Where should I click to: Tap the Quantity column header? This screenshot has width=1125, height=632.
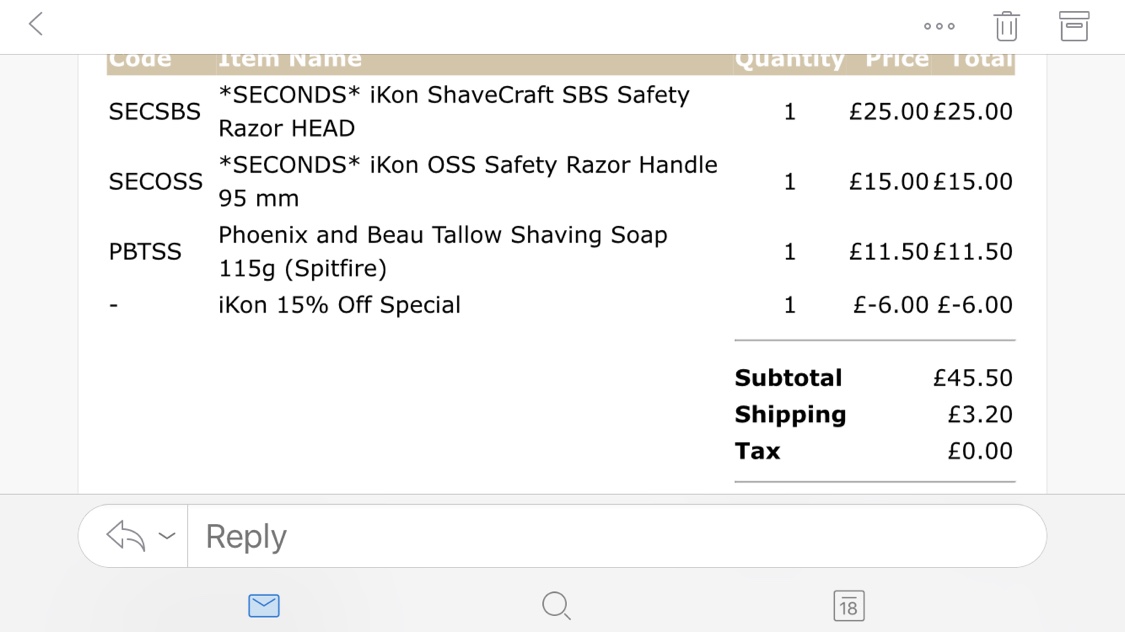pos(789,60)
